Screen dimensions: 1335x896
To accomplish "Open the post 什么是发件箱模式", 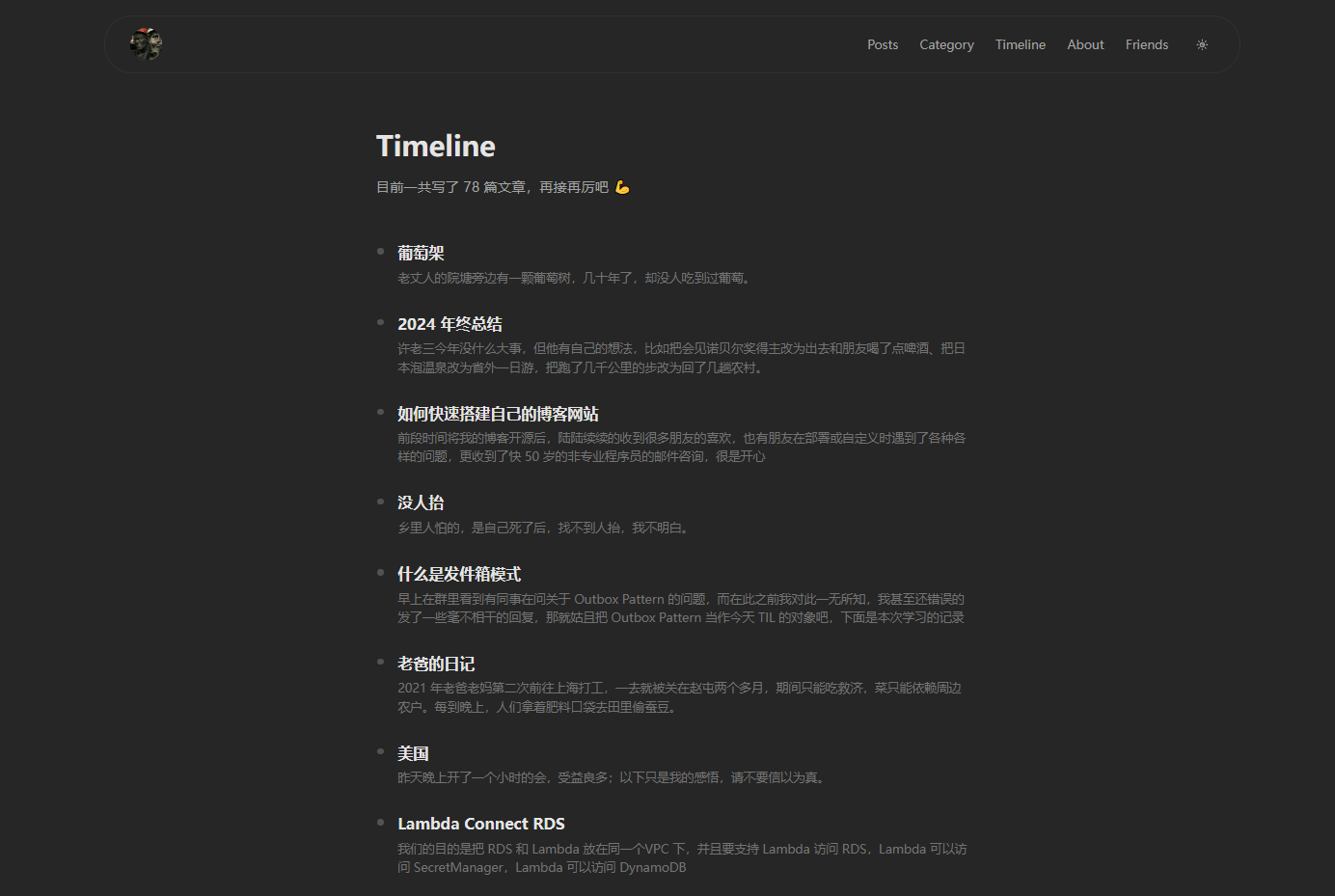I will (x=459, y=574).
